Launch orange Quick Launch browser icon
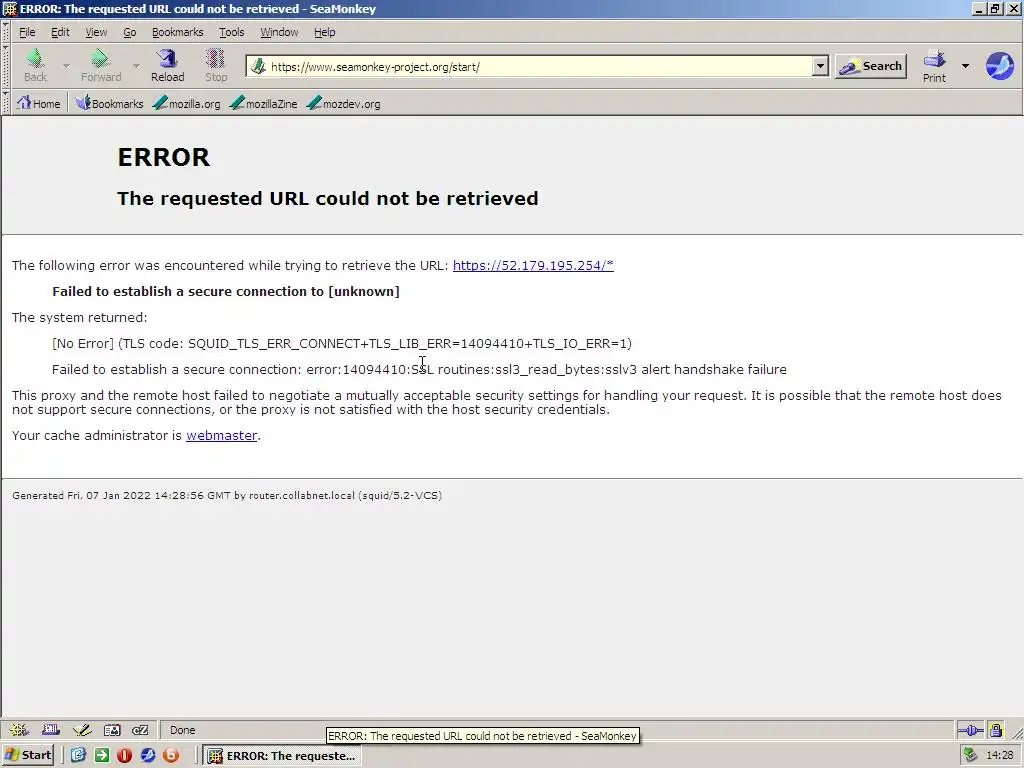 [171, 756]
